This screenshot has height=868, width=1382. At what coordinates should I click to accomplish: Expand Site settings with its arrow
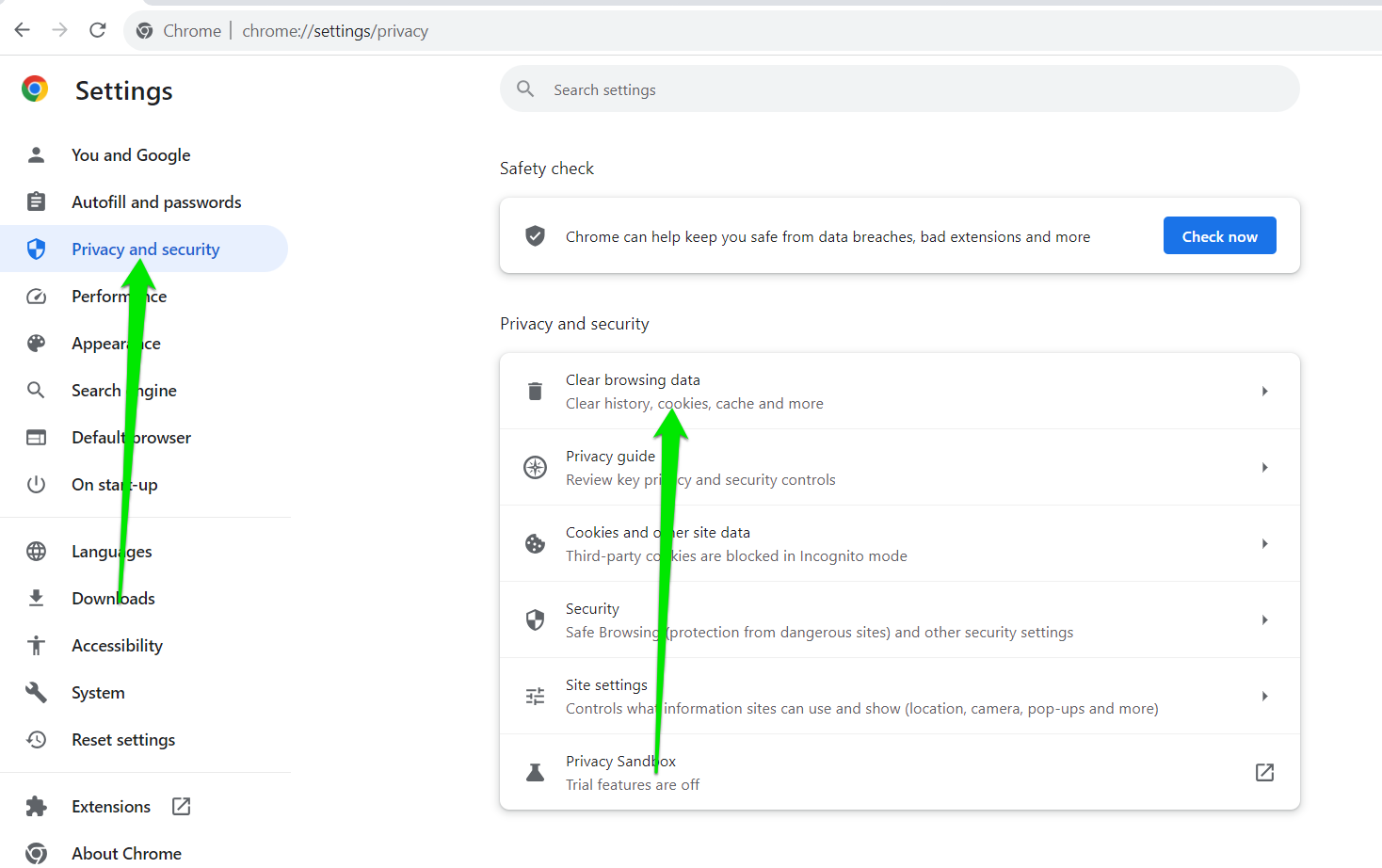[1264, 696]
